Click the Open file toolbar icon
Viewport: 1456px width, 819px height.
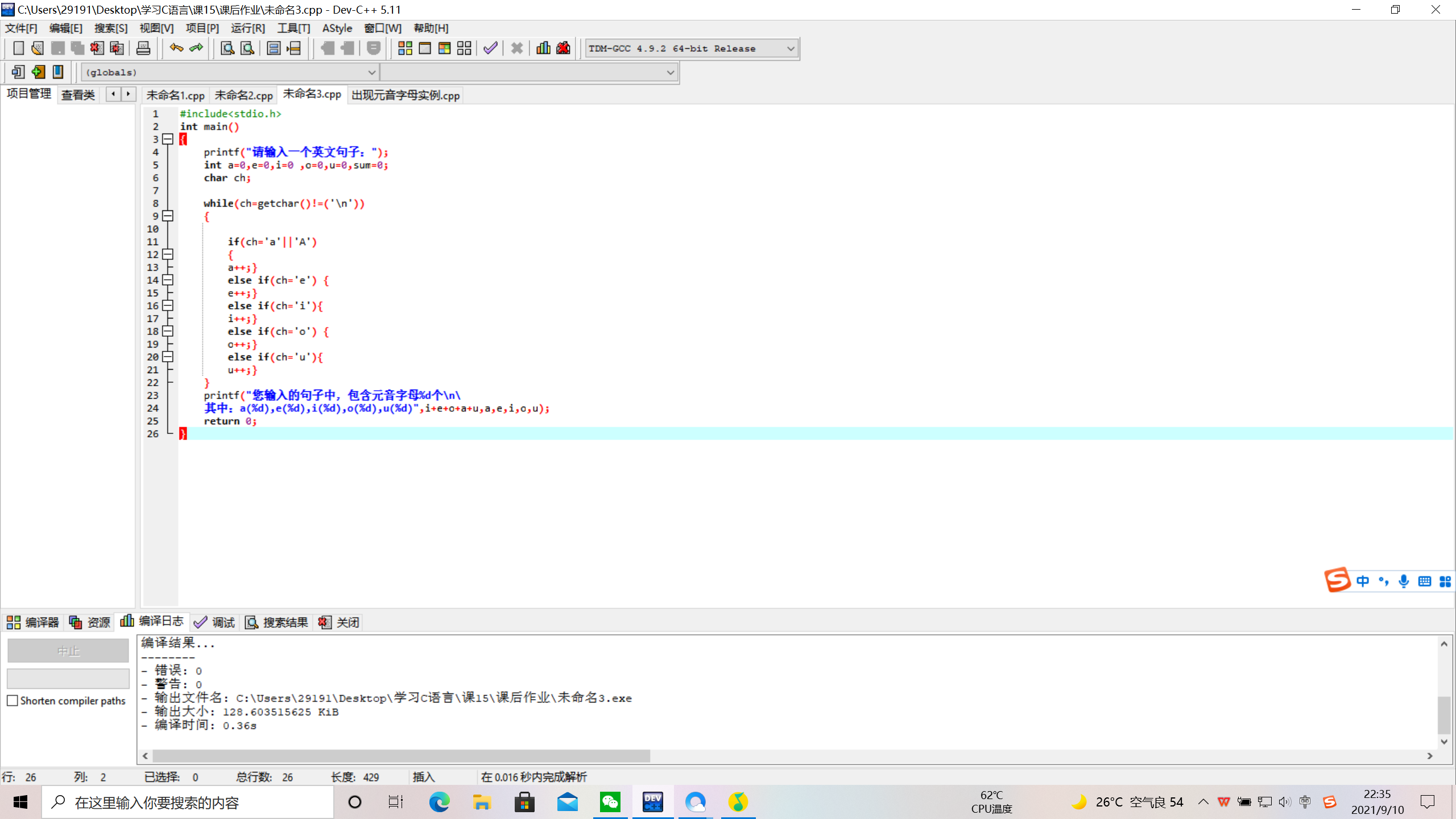tap(38, 48)
